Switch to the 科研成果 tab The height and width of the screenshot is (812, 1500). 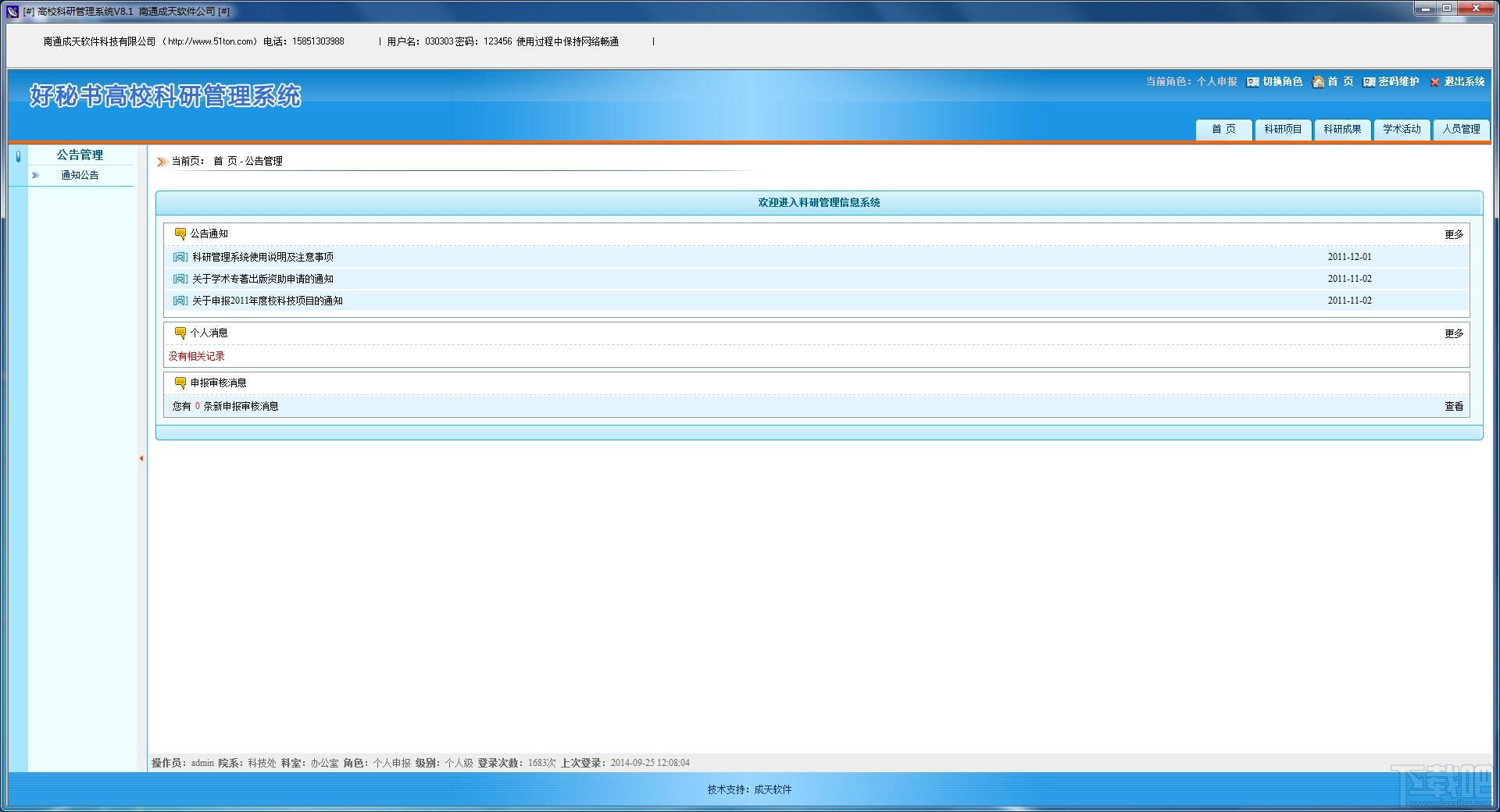click(x=1342, y=130)
